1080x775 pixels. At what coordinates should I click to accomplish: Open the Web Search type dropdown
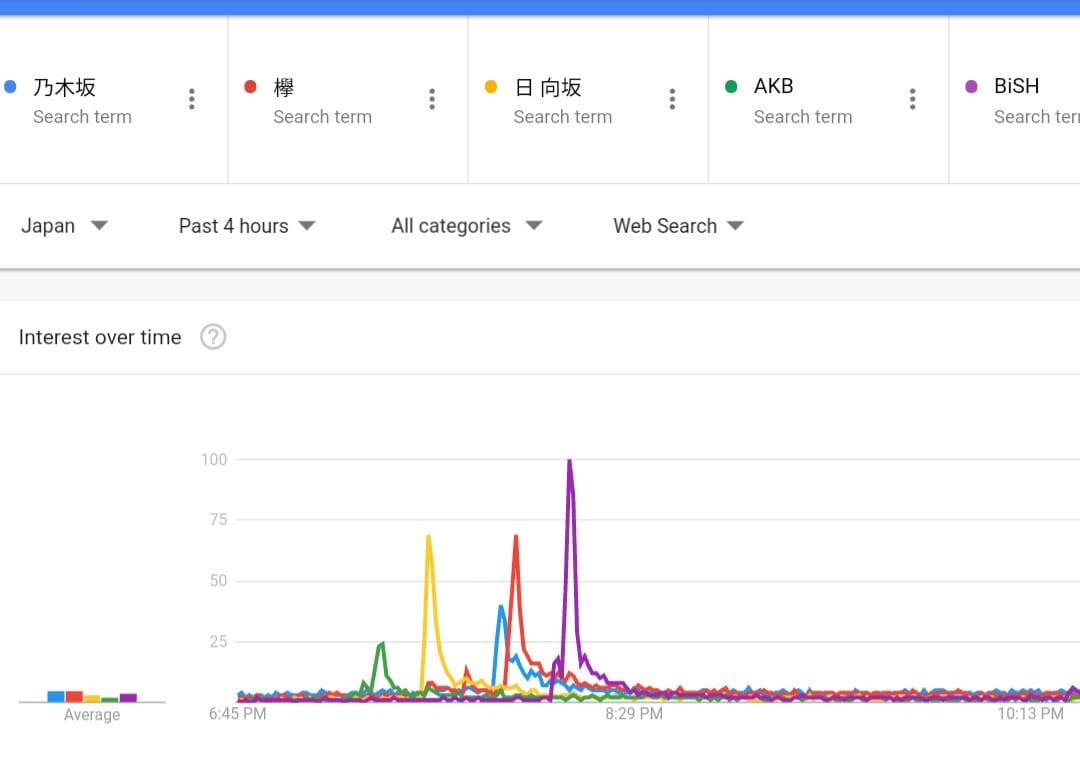678,226
